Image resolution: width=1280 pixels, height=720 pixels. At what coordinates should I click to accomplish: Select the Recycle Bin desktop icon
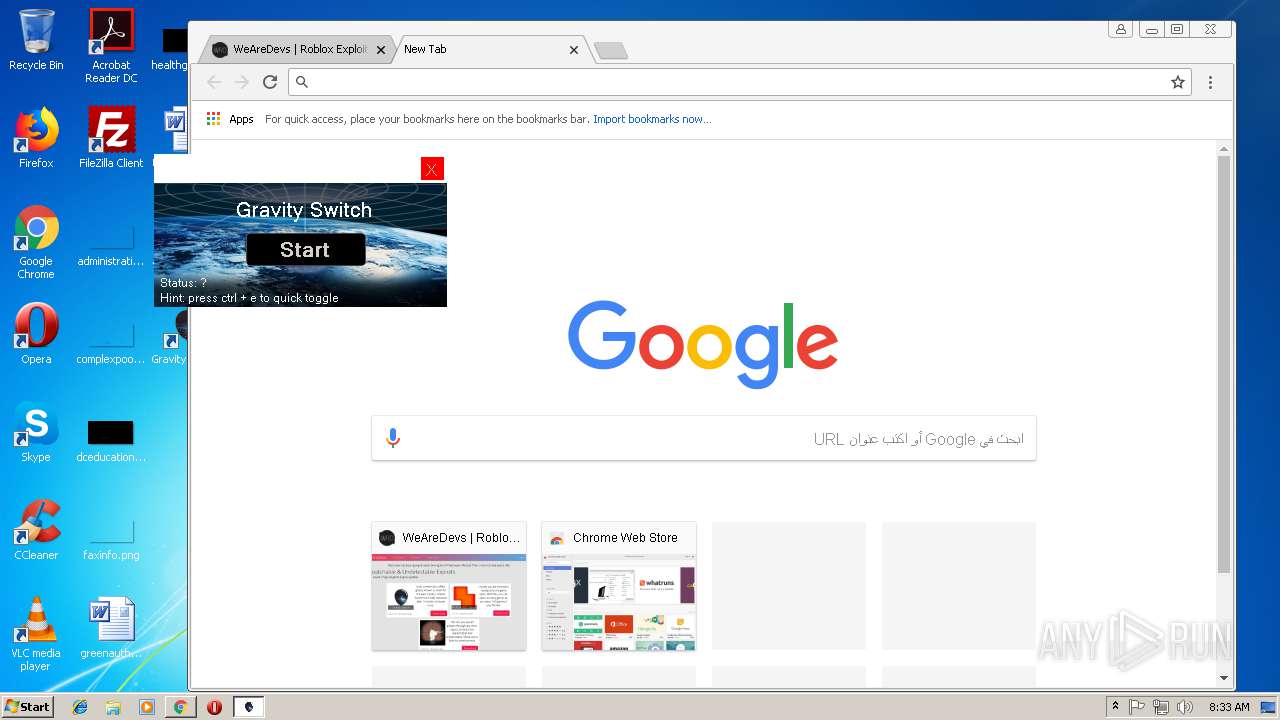click(x=36, y=40)
